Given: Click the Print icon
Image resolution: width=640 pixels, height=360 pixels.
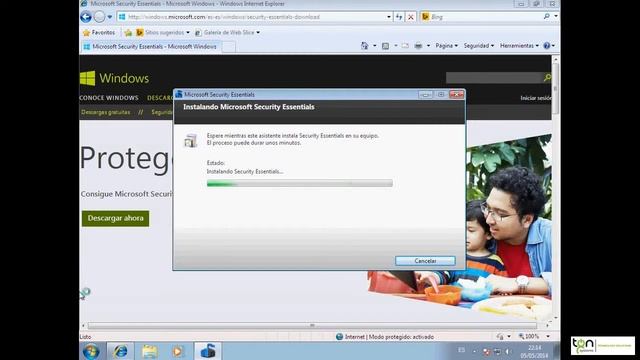Looking at the screenshot, I should pyautogui.click(x=418, y=46).
